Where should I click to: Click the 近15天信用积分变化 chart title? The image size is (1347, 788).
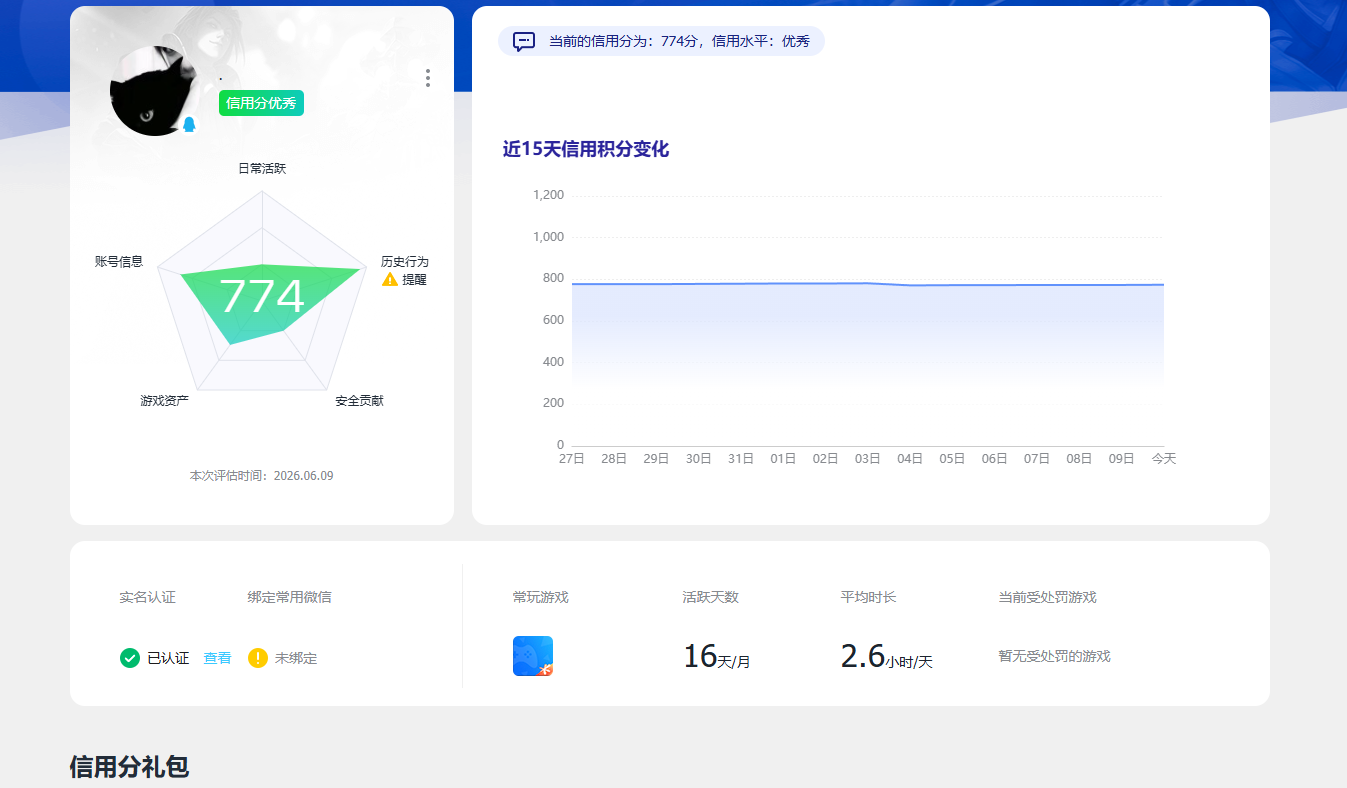(x=586, y=150)
